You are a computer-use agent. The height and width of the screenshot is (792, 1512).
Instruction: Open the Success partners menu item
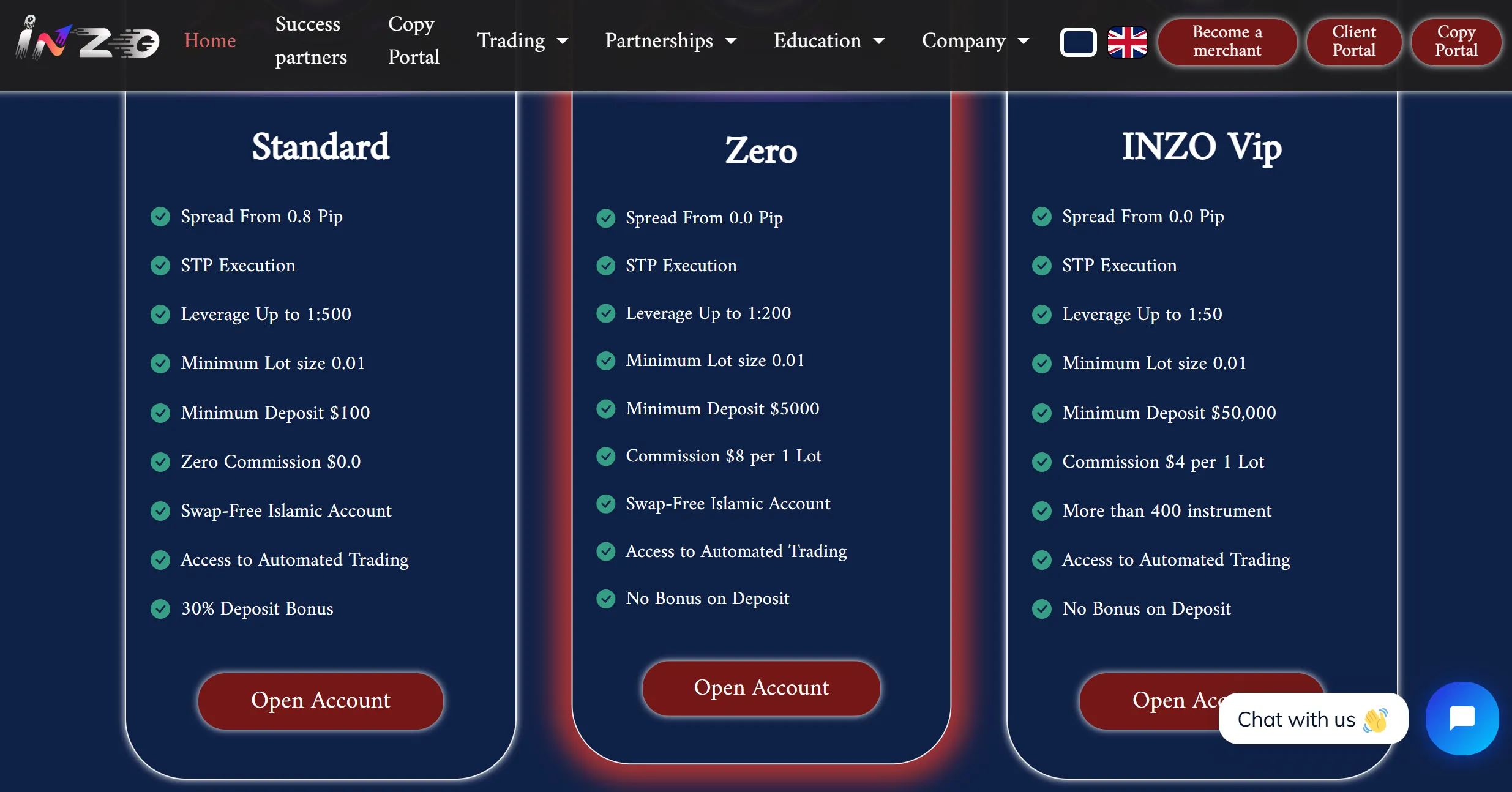310,40
